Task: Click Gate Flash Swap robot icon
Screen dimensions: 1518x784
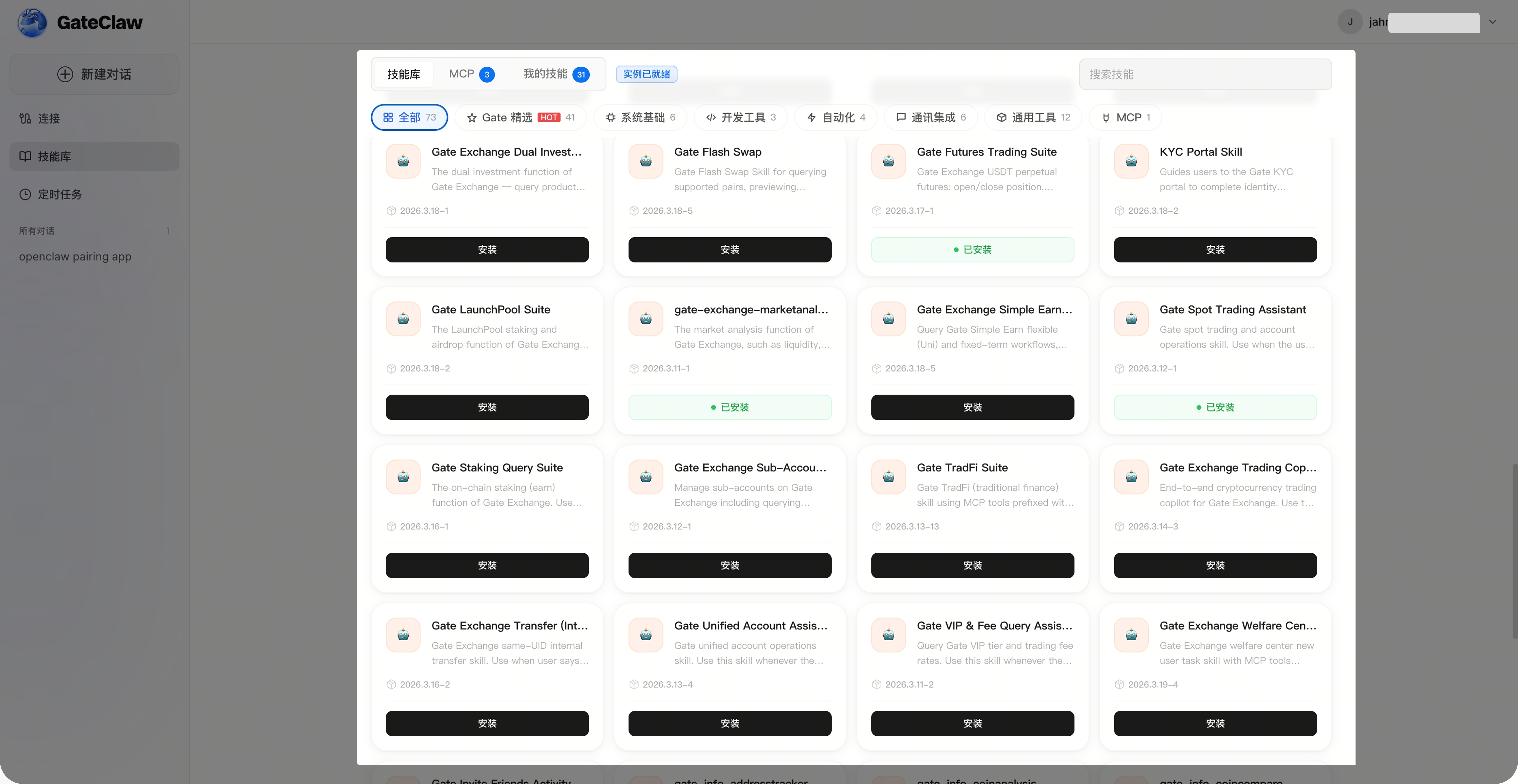Action: (x=646, y=161)
